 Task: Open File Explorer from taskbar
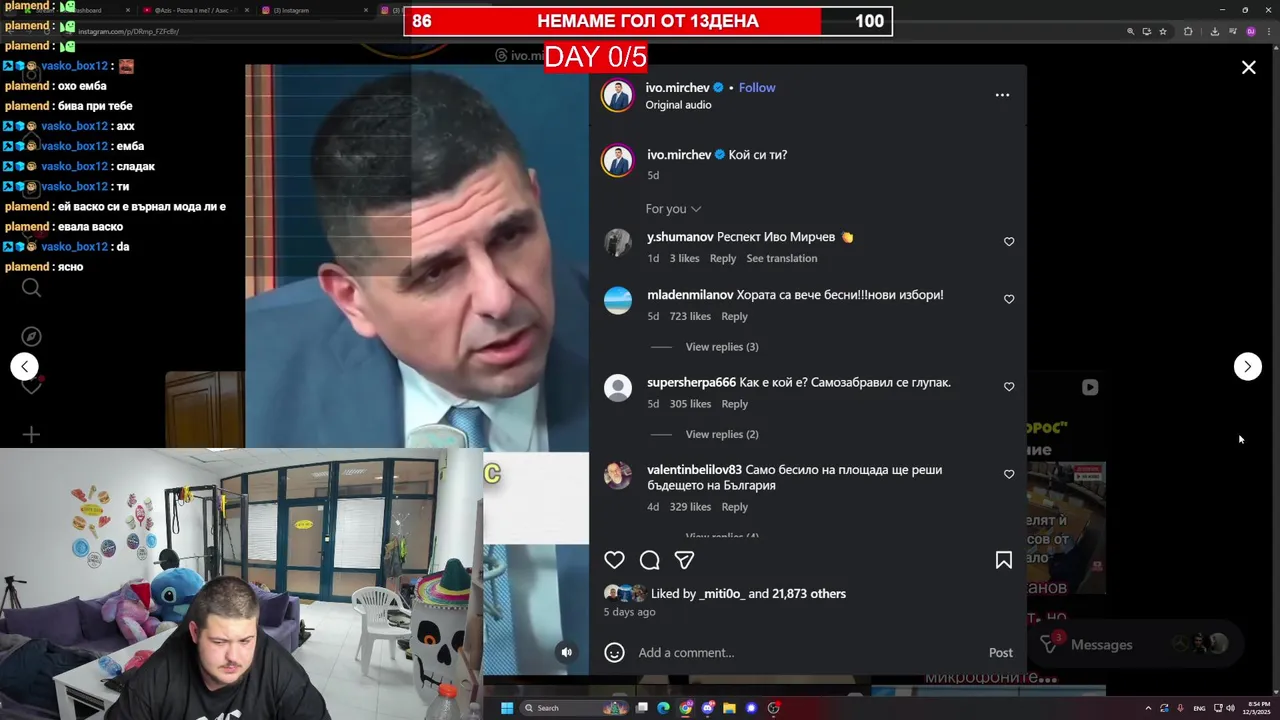(x=730, y=708)
